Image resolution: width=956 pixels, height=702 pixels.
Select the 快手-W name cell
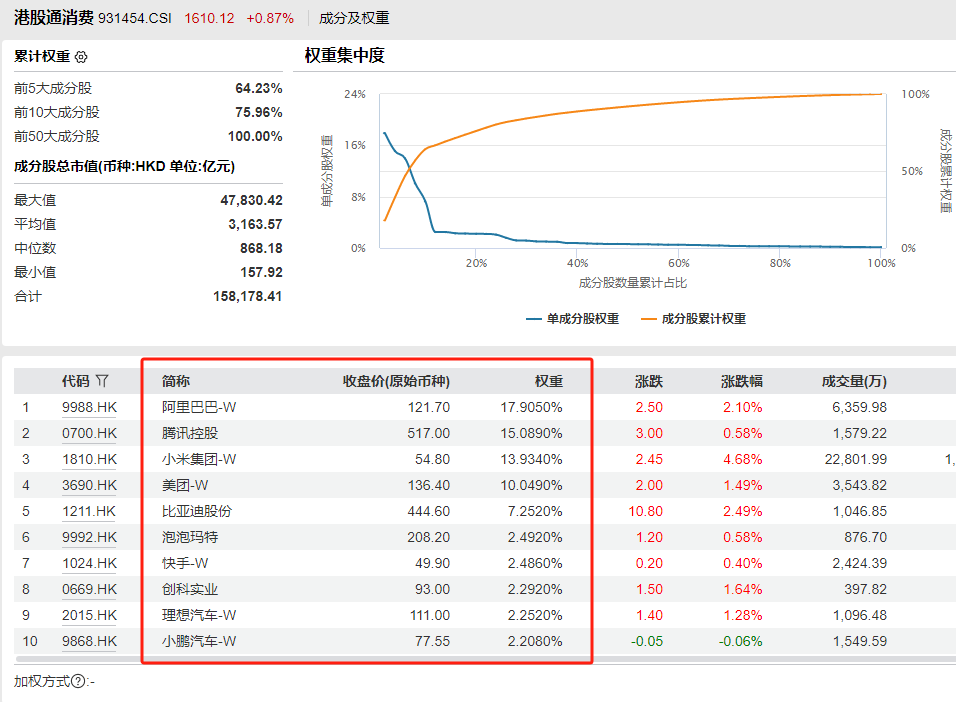click(185, 564)
